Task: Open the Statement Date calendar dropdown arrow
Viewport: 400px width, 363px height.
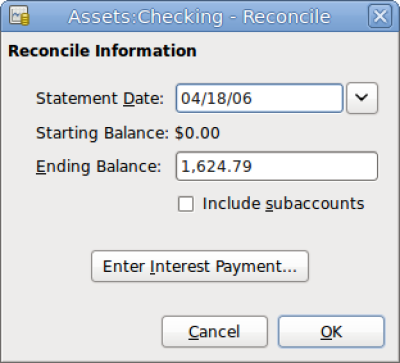Action: click(362, 98)
